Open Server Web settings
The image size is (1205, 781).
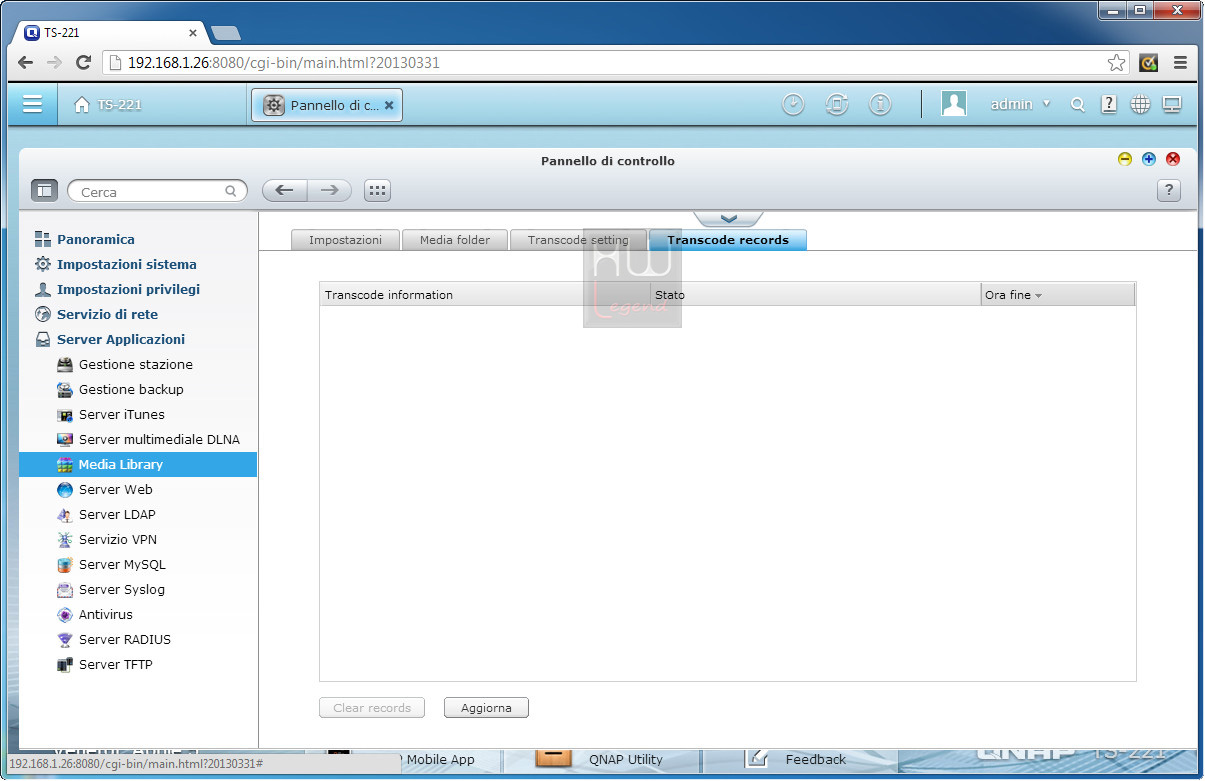pos(116,489)
